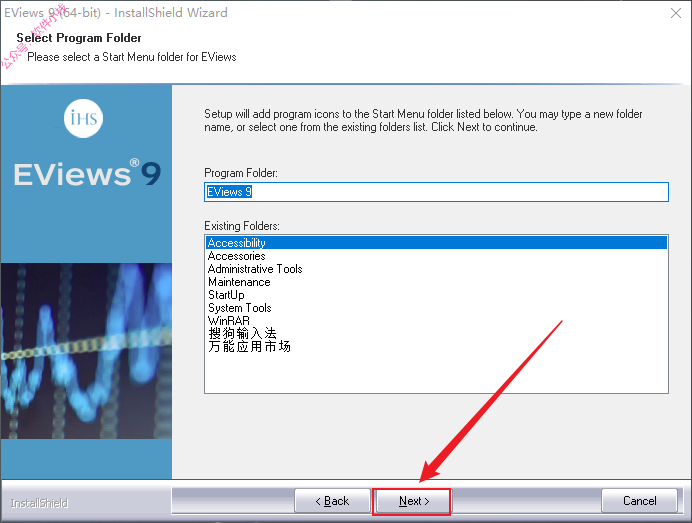Screen dimensions: 692x523
Task: Focus the Program Folder input field
Action: click(x=436, y=192)
